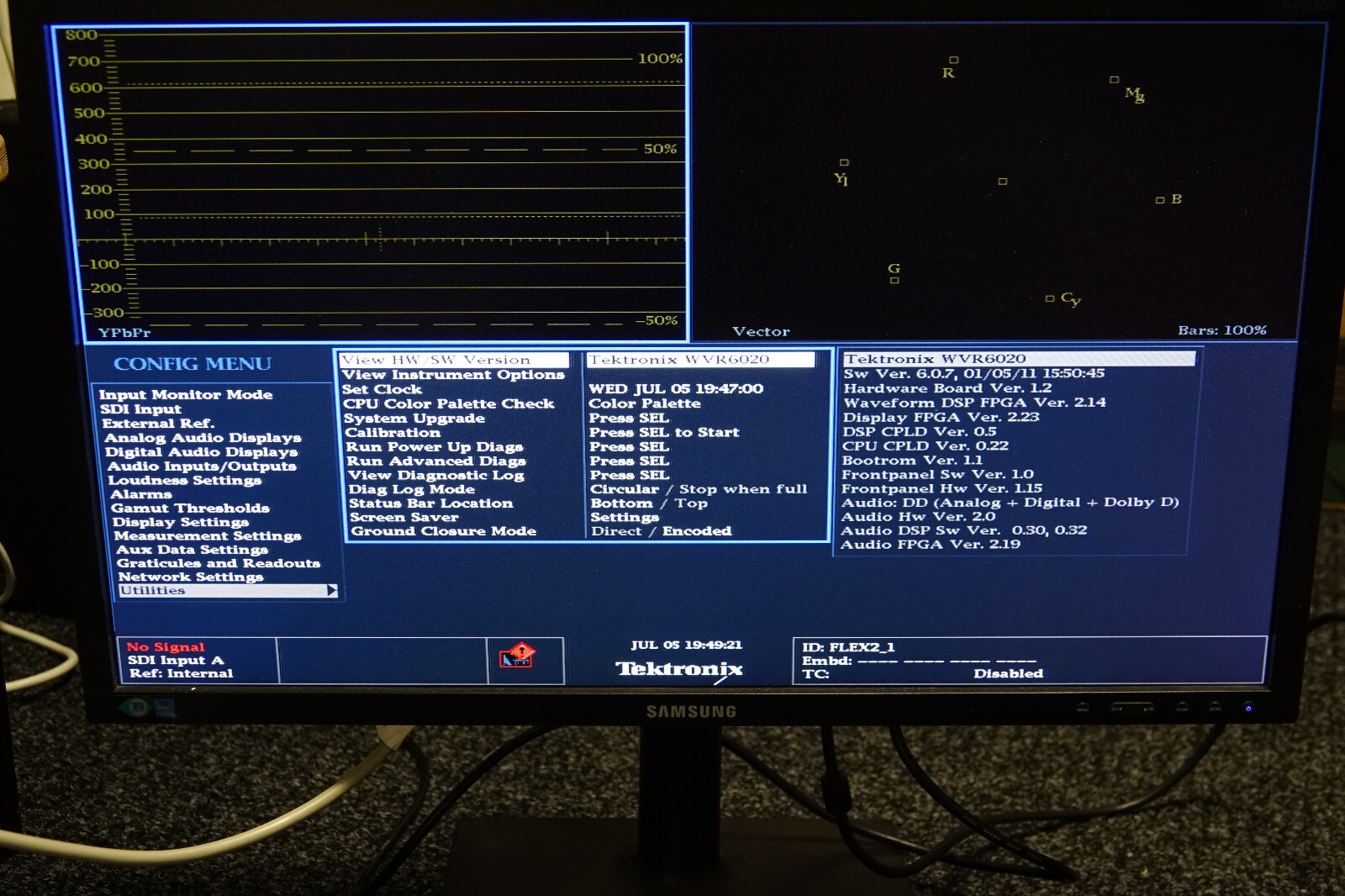Open Digital Audio Displays settings
1345x896 pixels.
tap(202, 452)
